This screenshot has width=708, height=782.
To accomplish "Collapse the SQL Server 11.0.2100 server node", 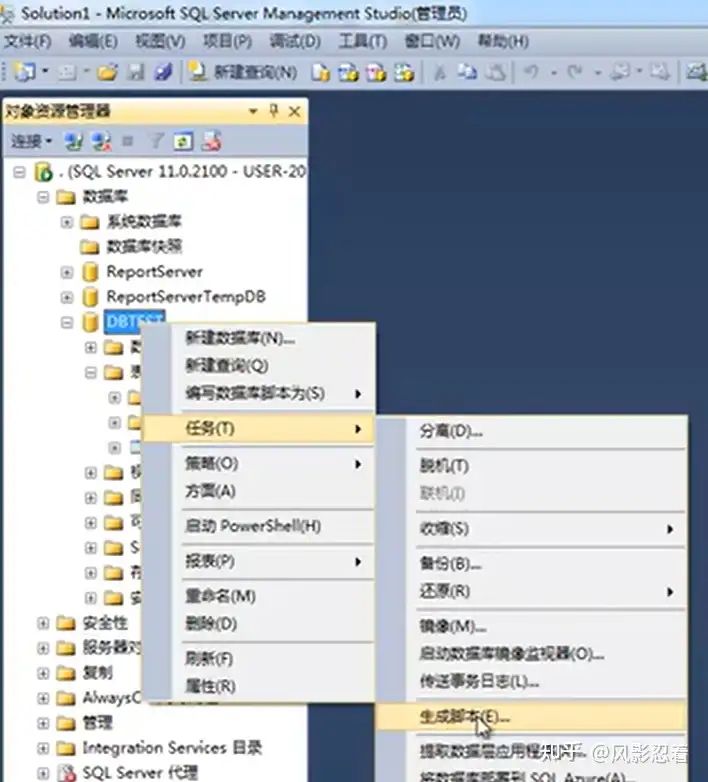I will tap(19, 173).
